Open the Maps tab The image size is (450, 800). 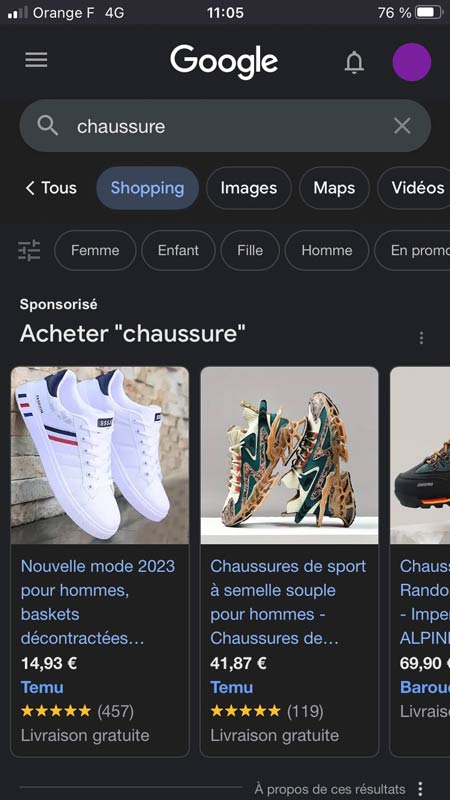click(x=334, y=188)
